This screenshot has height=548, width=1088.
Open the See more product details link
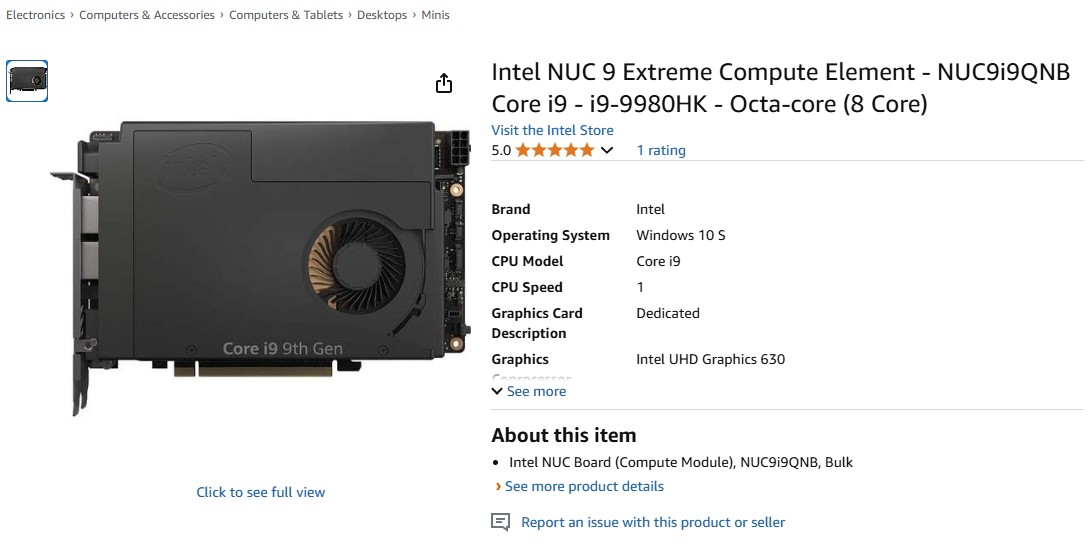pyautogui.click(x=584, y=486)
